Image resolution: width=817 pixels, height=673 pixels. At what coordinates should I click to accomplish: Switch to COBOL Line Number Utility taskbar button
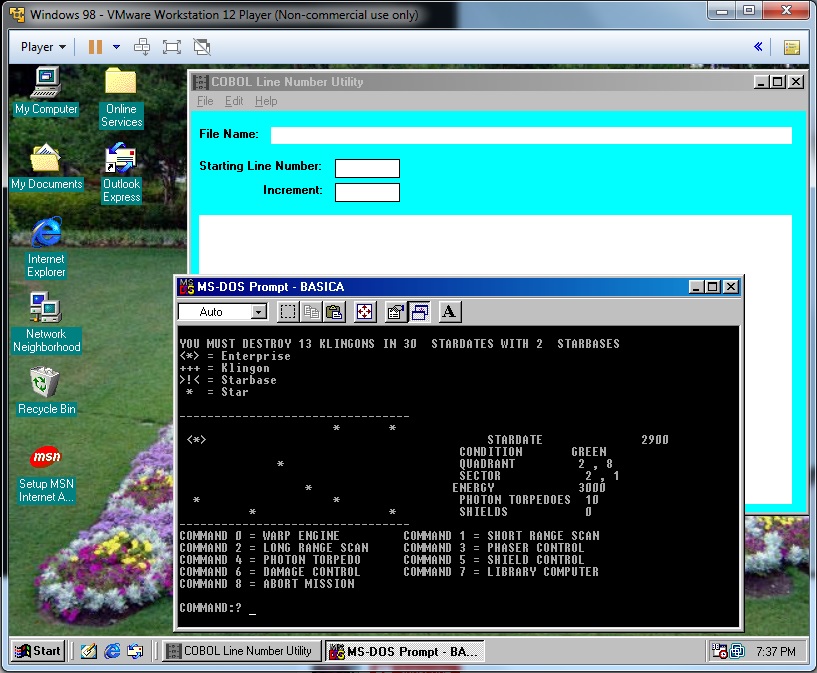[241, 651]
